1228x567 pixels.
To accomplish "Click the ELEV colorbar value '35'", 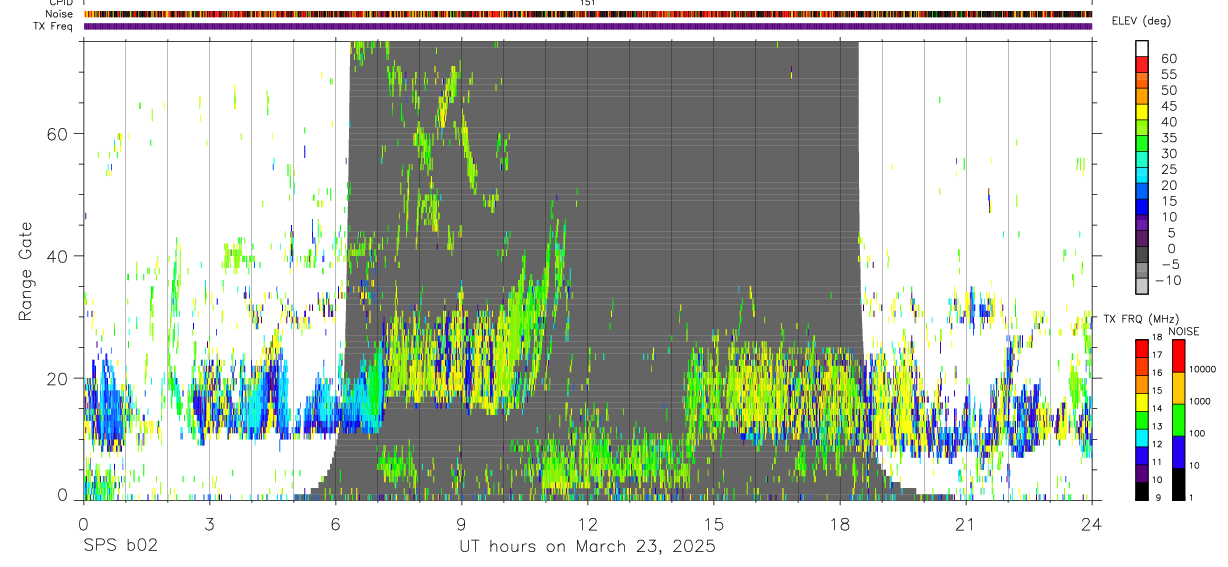I will [x=1168, y=137].
